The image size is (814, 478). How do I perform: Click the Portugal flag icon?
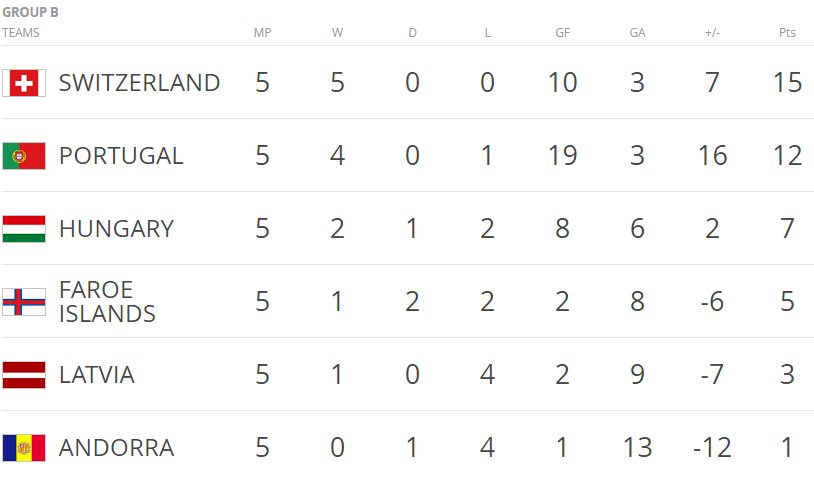tap(24, 156)
